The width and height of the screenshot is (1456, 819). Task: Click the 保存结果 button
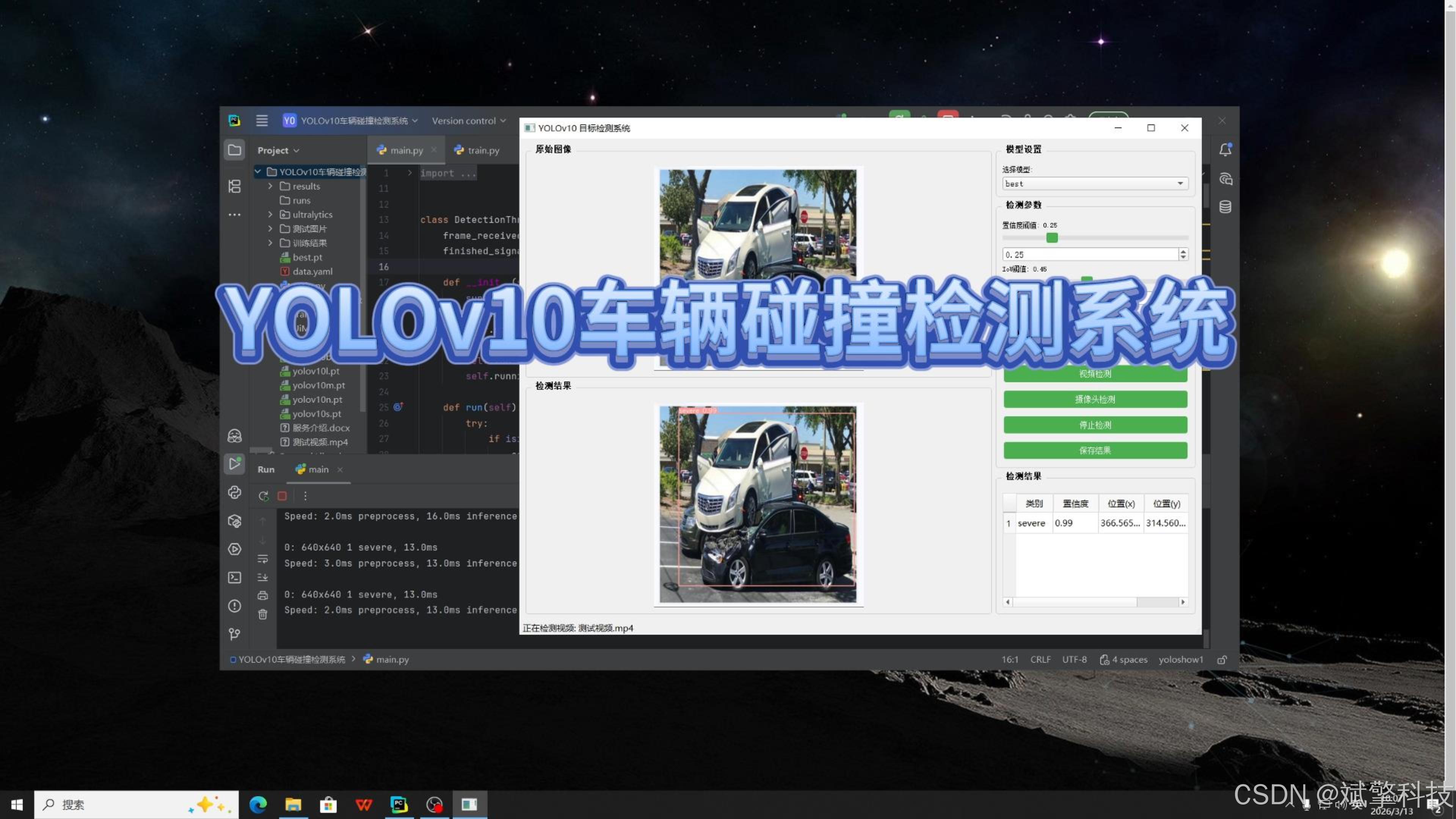pyautogui.click(x=1095, y=450)
